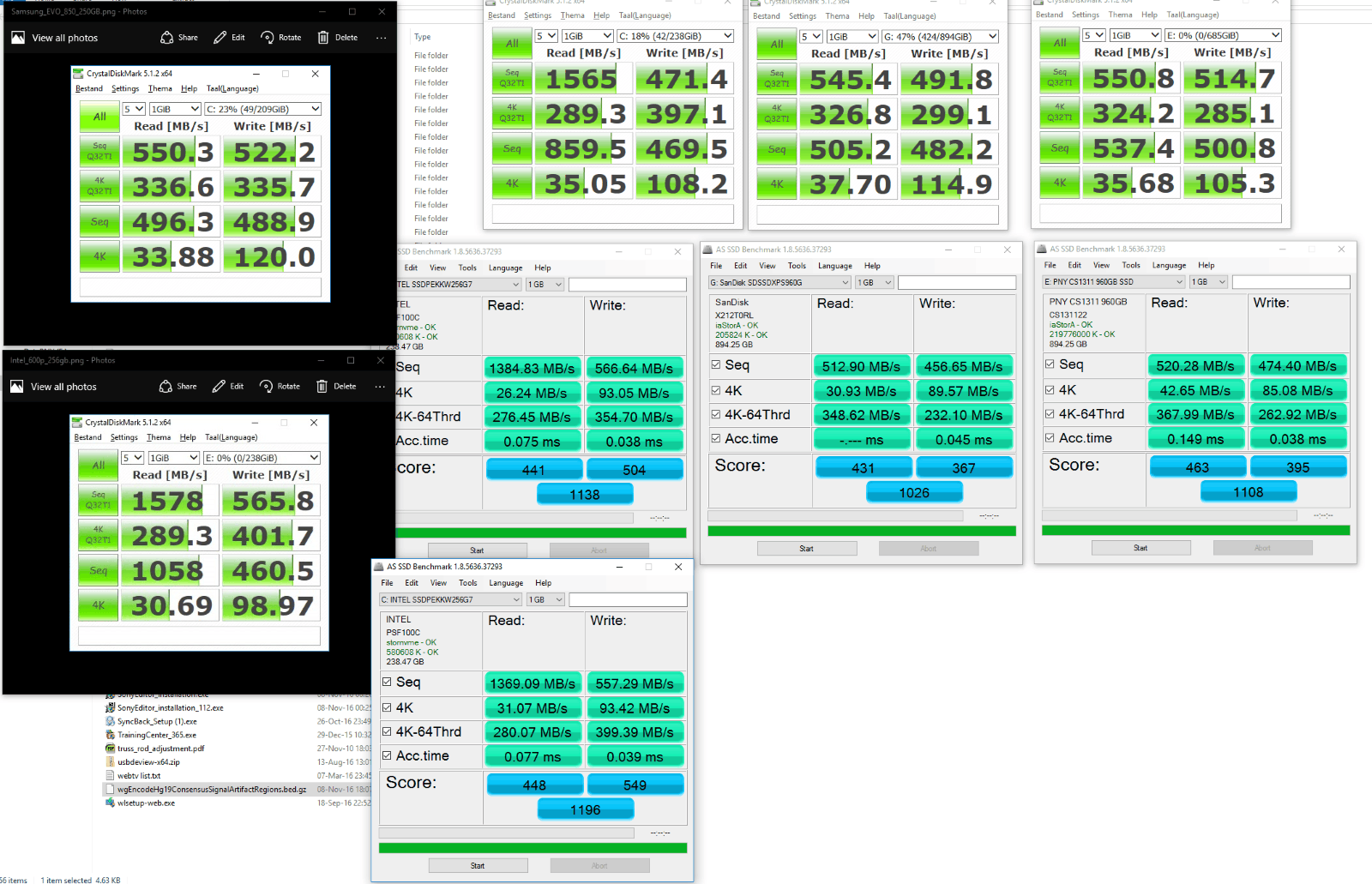
Task: Click the app icon of AS SSD window scoring 1196
Action: tap(379, 567)
